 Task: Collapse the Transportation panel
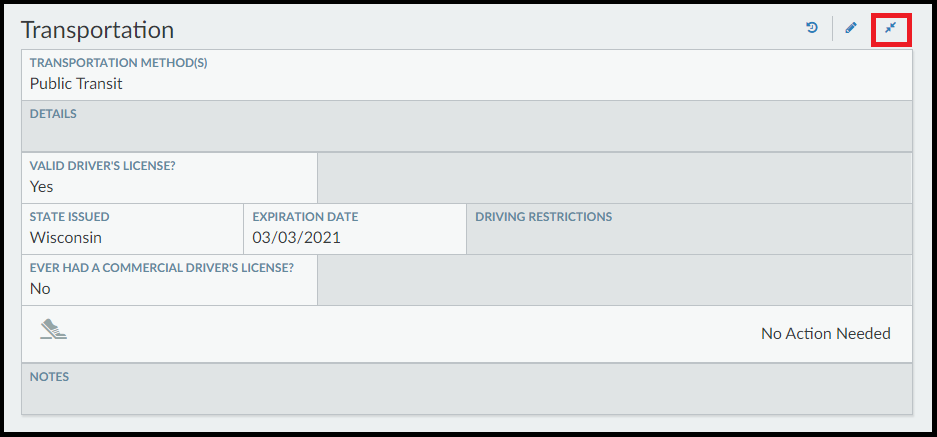click(890, 28)
